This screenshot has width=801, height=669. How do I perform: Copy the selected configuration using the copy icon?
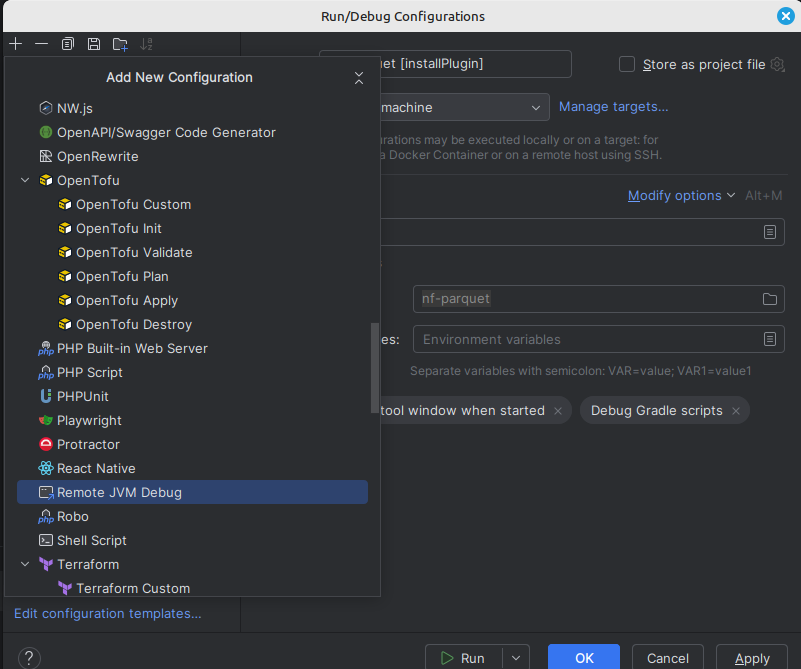click(66, 44)
